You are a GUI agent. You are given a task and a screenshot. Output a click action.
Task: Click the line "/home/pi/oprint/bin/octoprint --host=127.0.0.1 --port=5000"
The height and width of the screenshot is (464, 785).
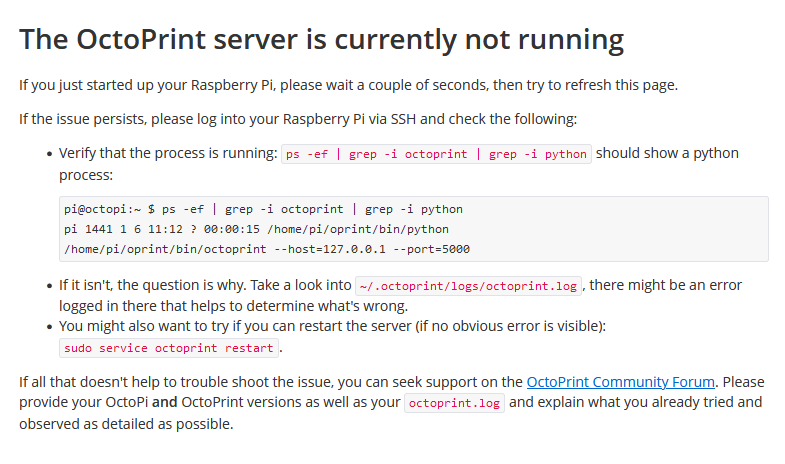(x=267, y=249)
